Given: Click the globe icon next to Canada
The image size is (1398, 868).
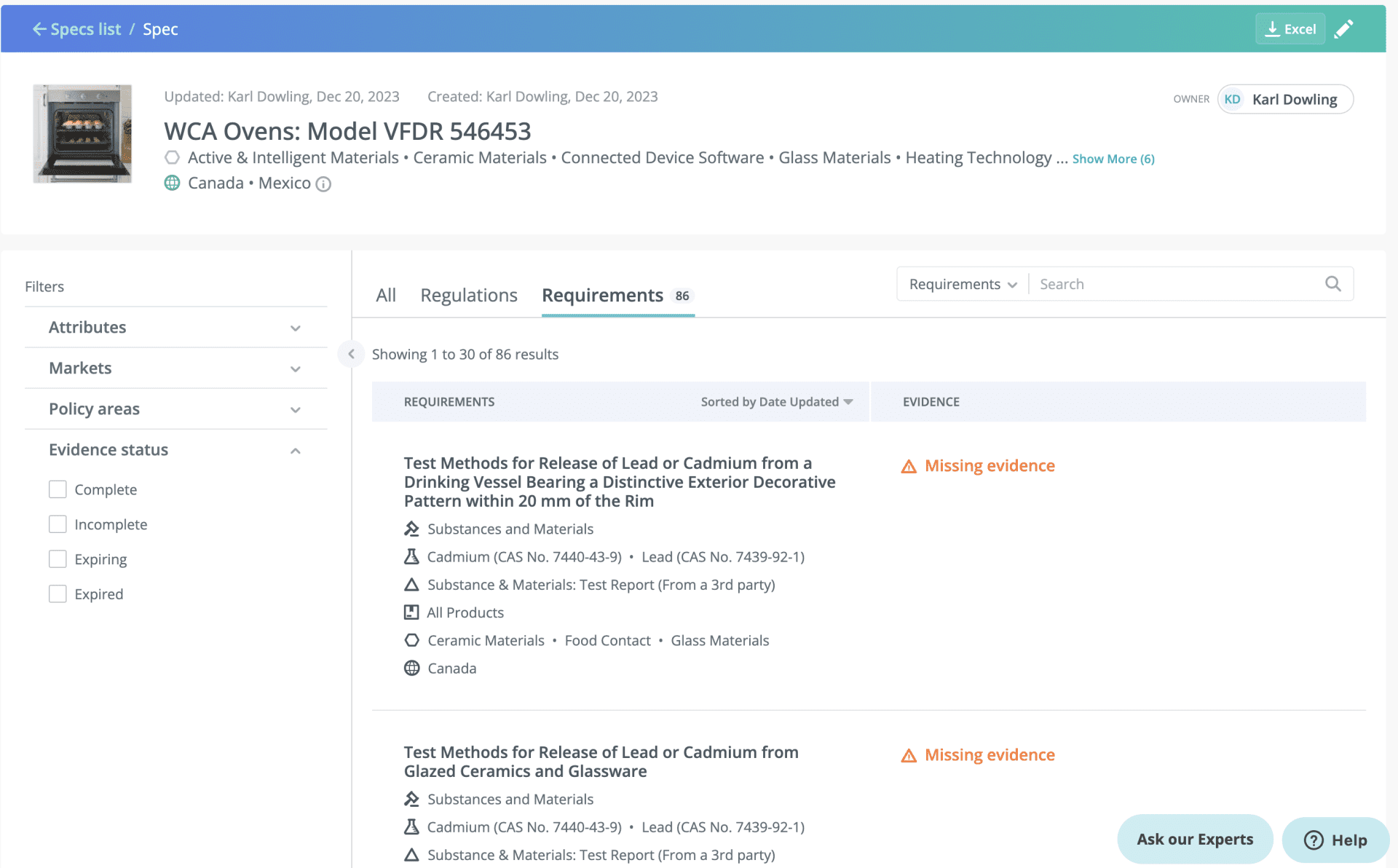Looking at the screenshot, I should [x=172, y=183].
